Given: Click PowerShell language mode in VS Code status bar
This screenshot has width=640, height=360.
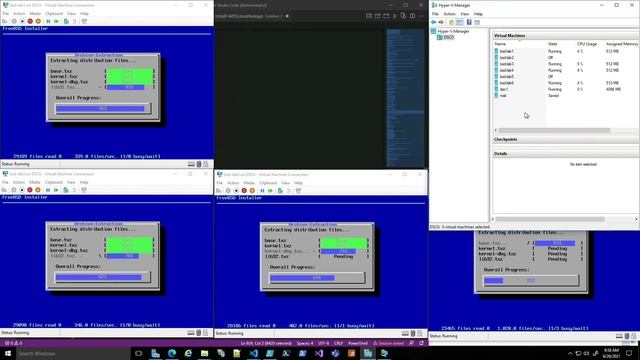Looking at the screenshot, I should coord(358,343).
